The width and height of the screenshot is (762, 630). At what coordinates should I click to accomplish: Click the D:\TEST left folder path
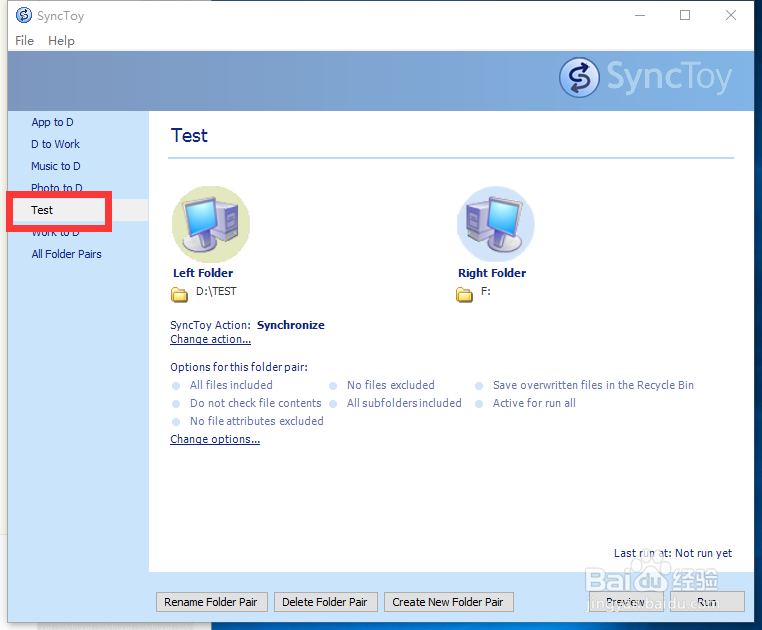pyautogui.click(x=216, y=291)
